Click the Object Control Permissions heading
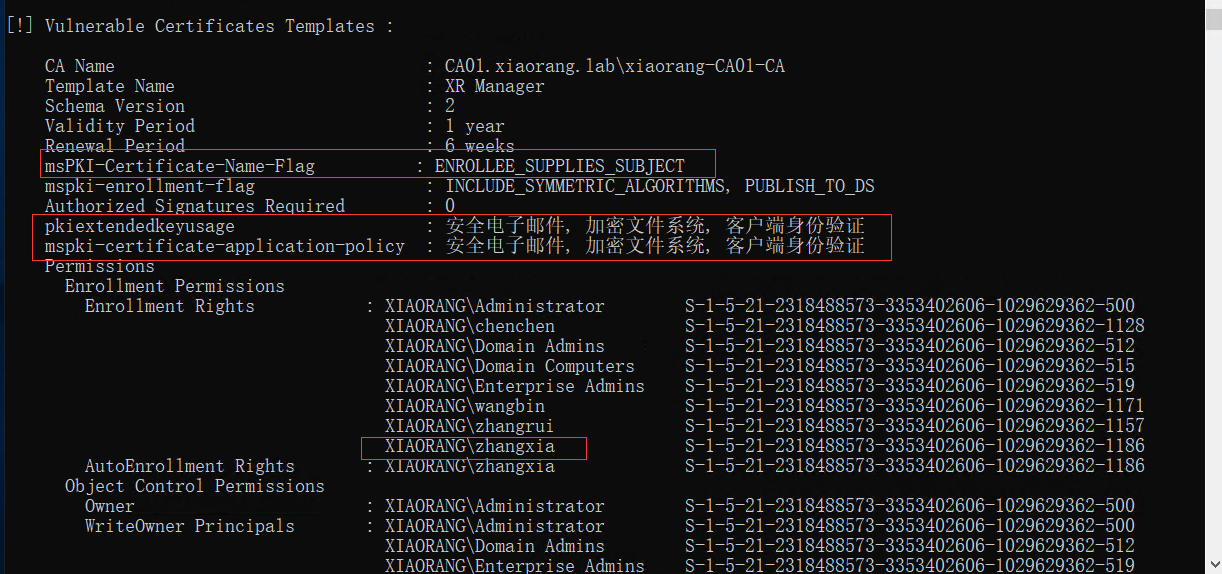 (194, 486)
